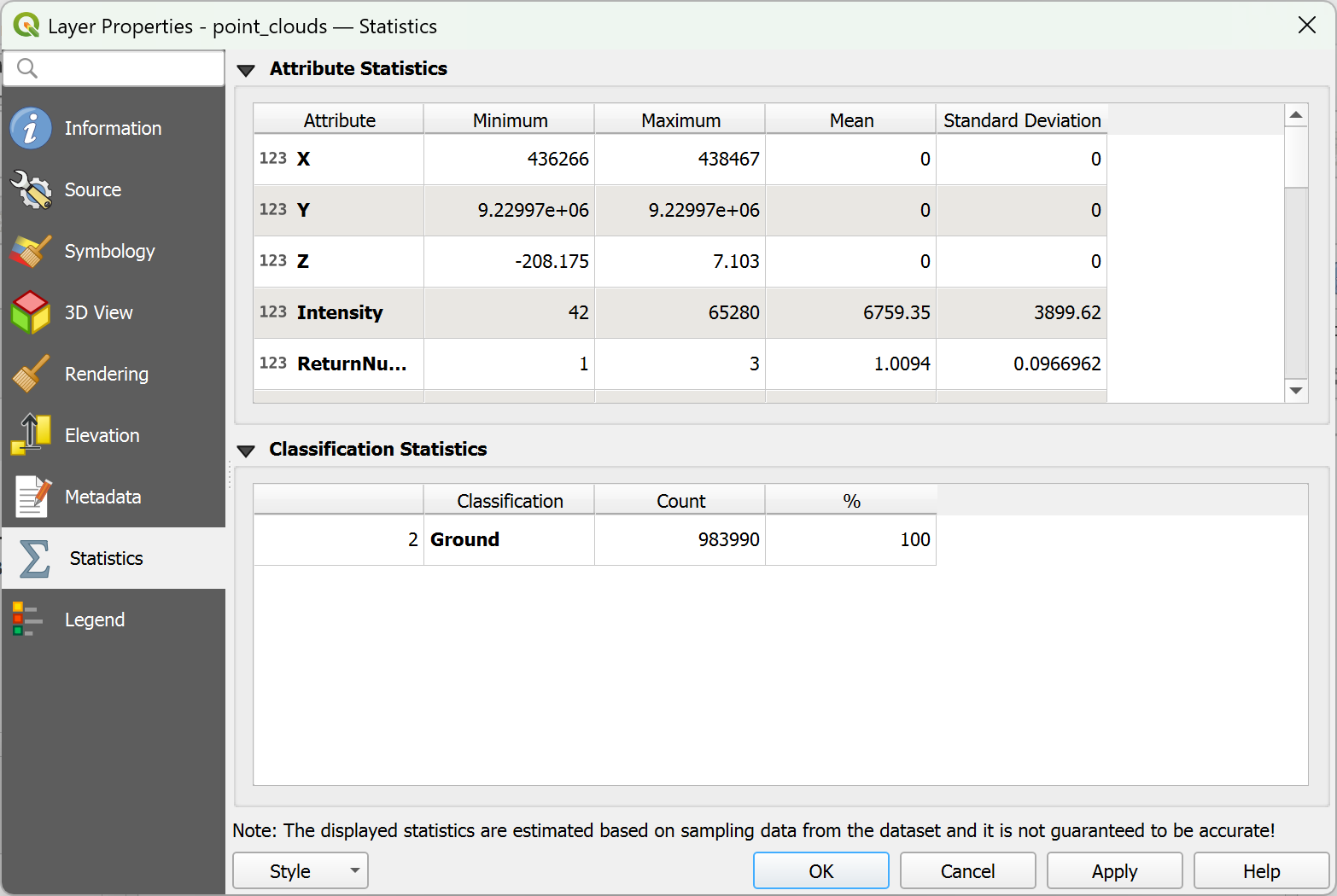Select the Rendering tab
Screen dimensions: 1337x896
pos(114,374)
